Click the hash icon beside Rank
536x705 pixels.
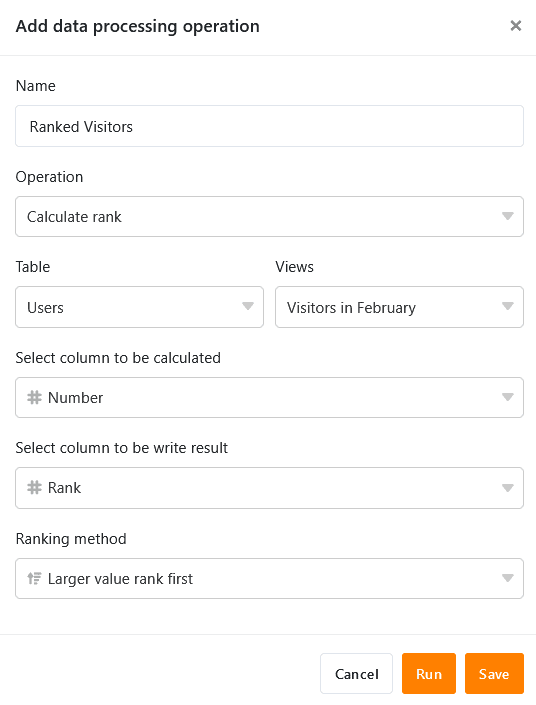point(34,487)
